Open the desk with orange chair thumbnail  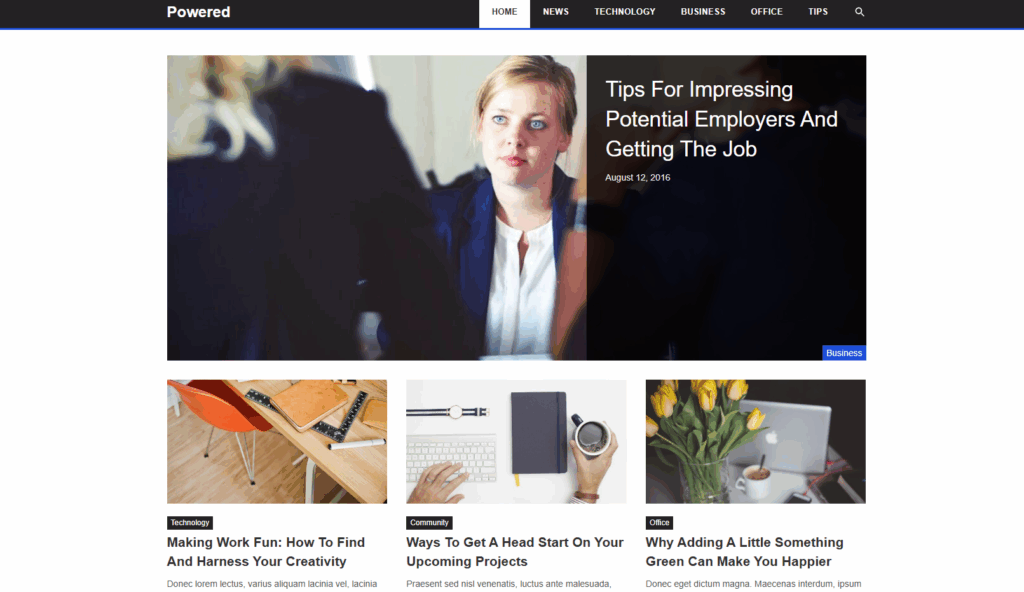point(277,442)
